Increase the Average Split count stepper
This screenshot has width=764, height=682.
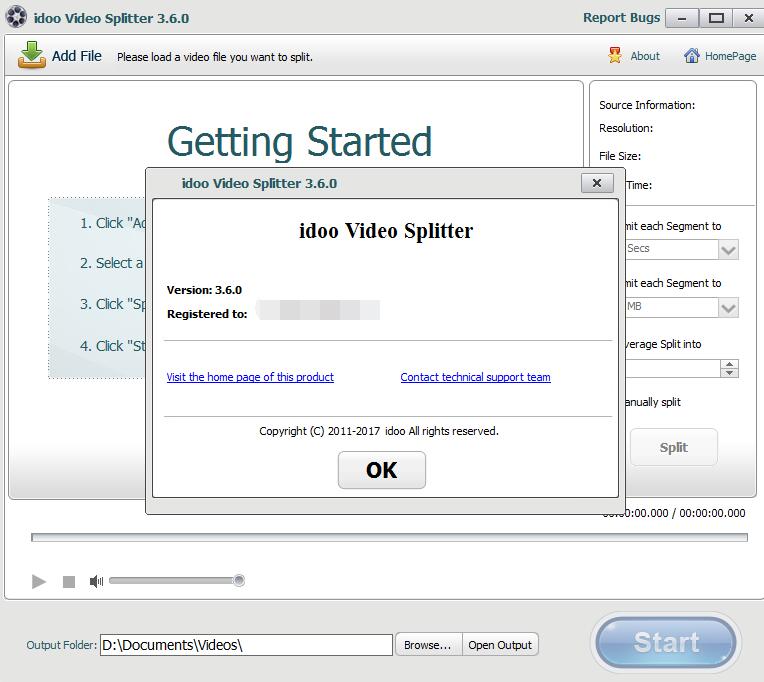tap(730, 364)
